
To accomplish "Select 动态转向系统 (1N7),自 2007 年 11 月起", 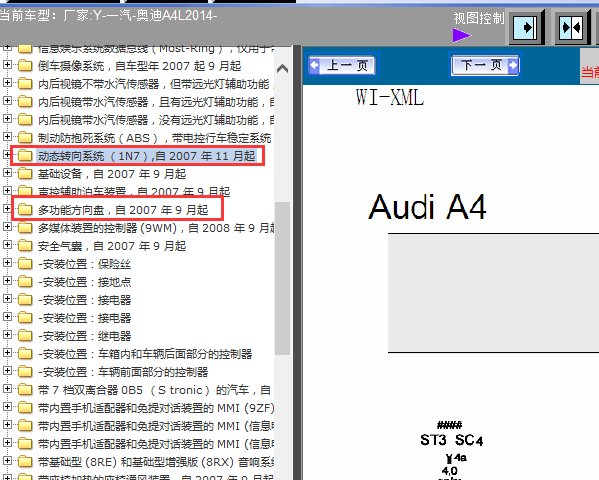I will [147, 156].
